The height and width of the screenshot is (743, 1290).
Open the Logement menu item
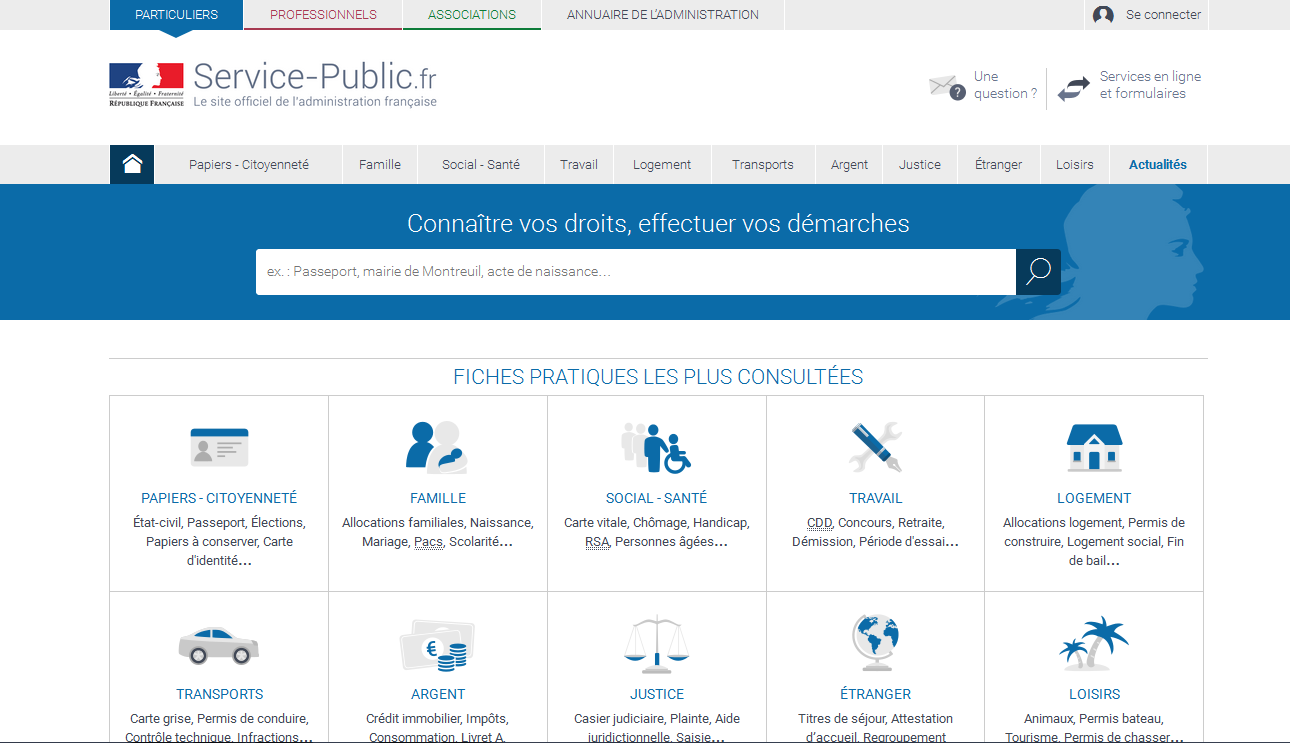pos(662,165)
